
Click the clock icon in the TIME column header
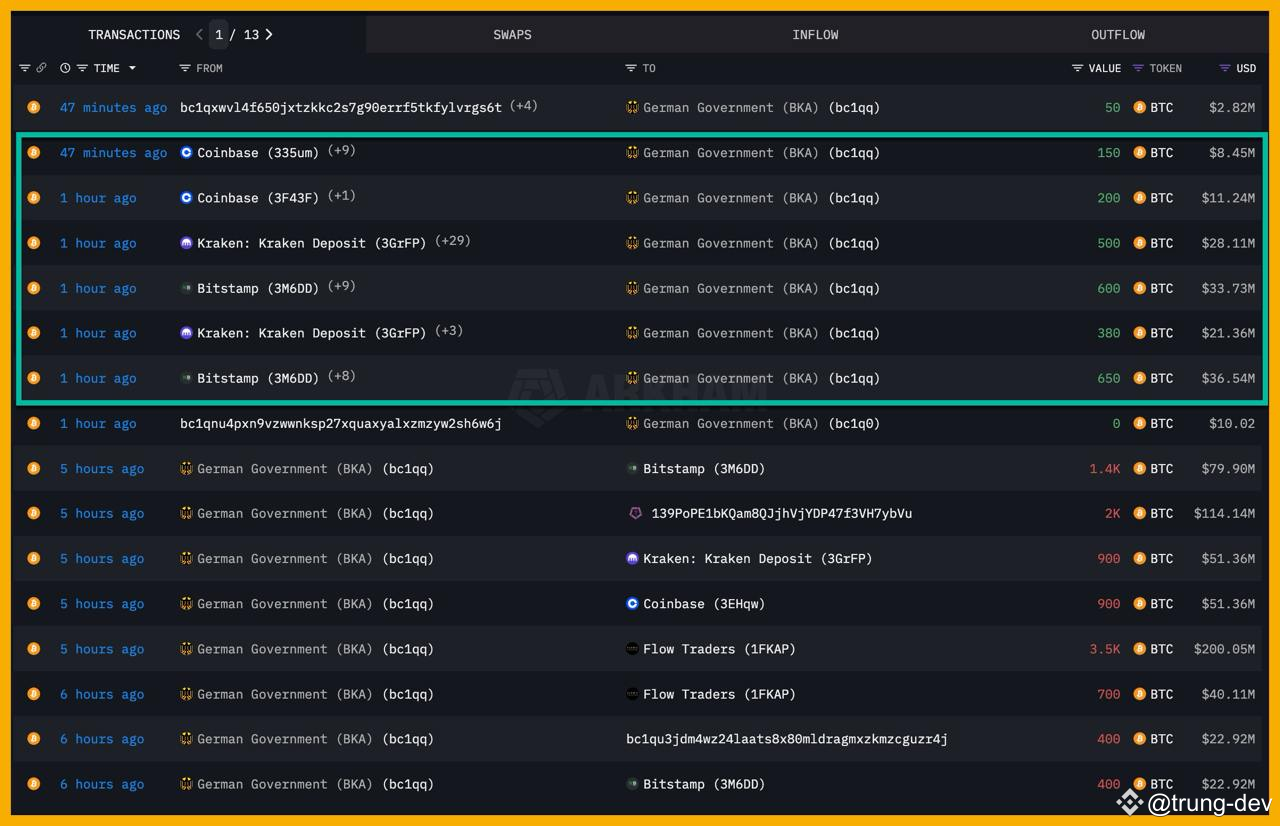64,68
